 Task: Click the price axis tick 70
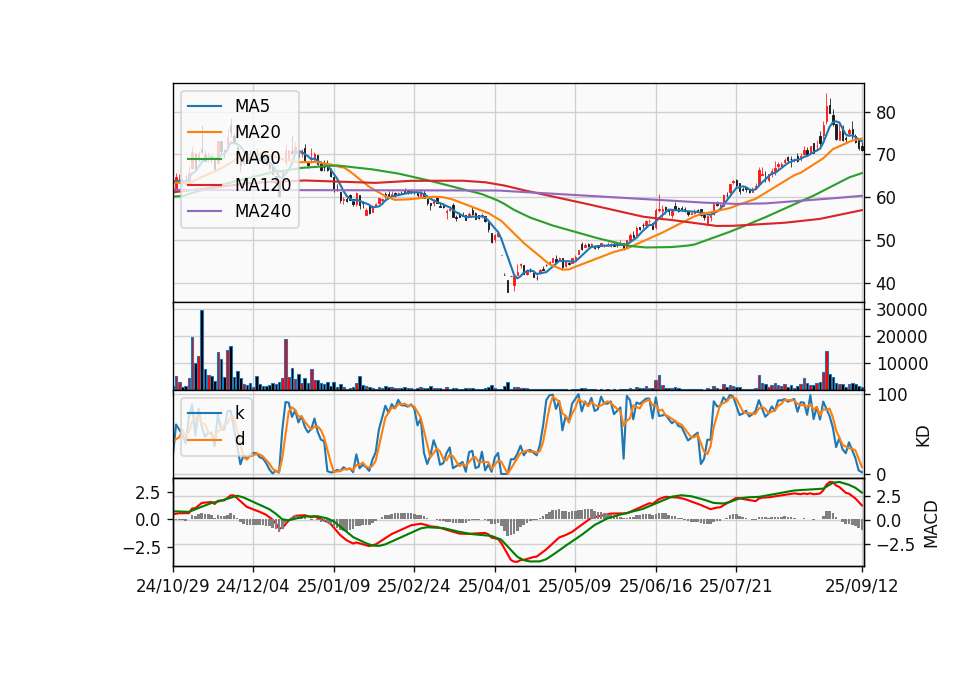pos(886,155)
